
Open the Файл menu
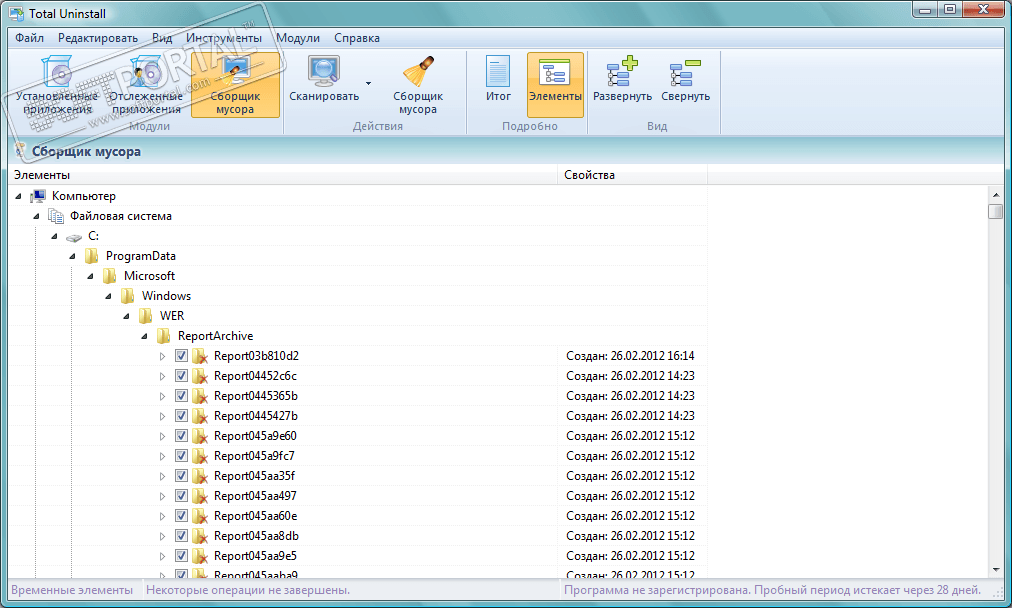point(30,38)
